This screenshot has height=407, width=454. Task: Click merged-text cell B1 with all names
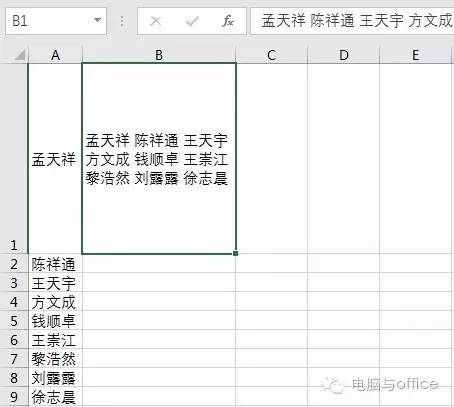click(x=159, y=158)
